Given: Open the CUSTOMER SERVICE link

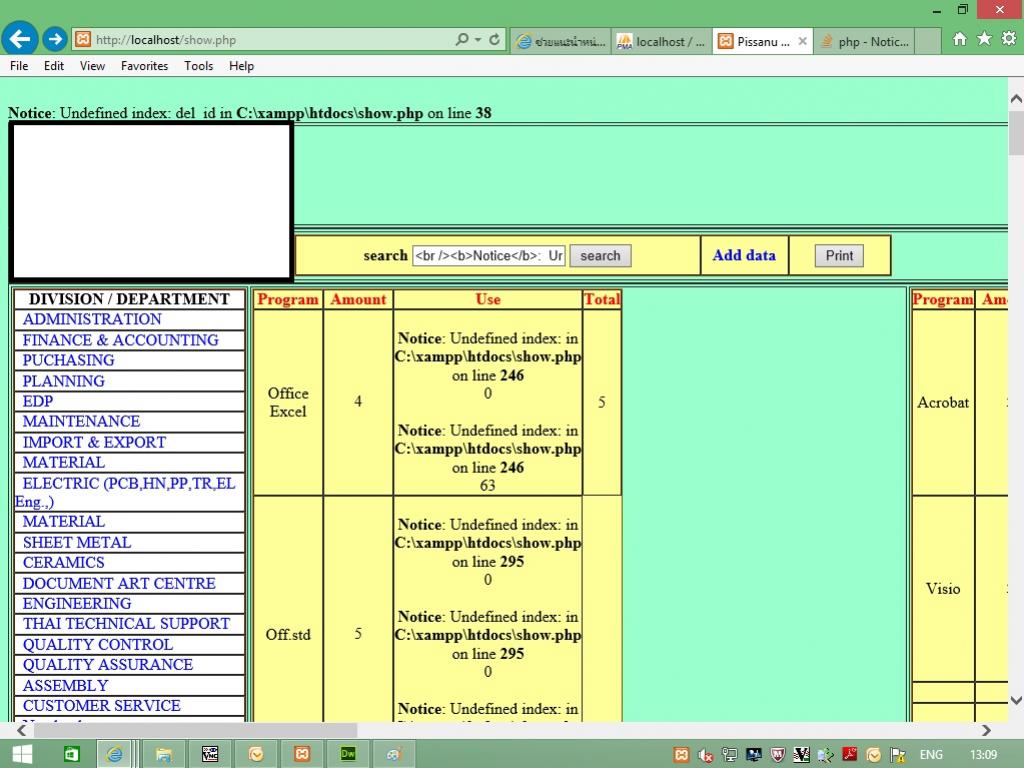Looking at the screenshot, I should pyautogui.click(x=102, y=707).
